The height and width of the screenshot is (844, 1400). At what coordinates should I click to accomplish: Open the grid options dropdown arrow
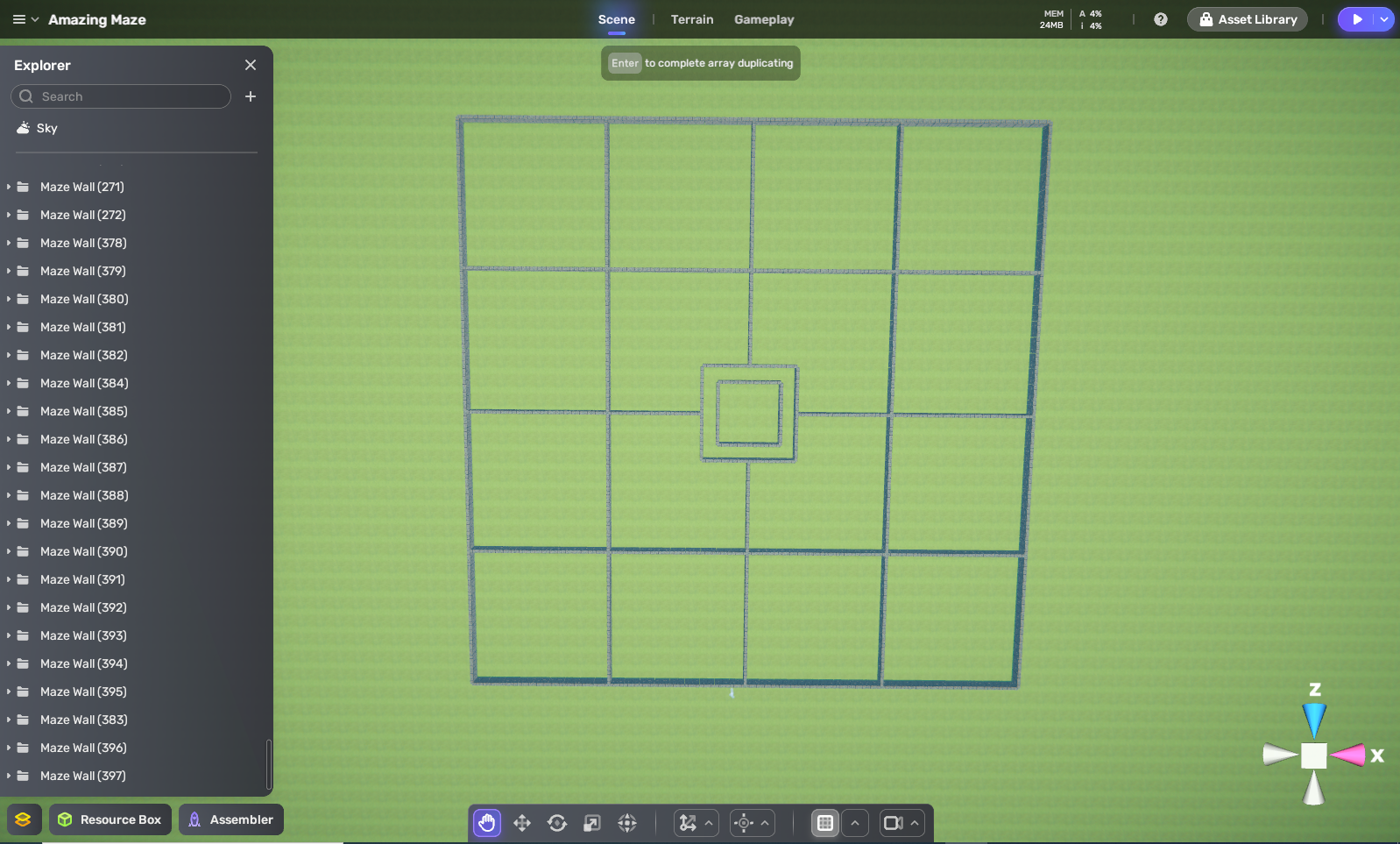click(855, 823)
